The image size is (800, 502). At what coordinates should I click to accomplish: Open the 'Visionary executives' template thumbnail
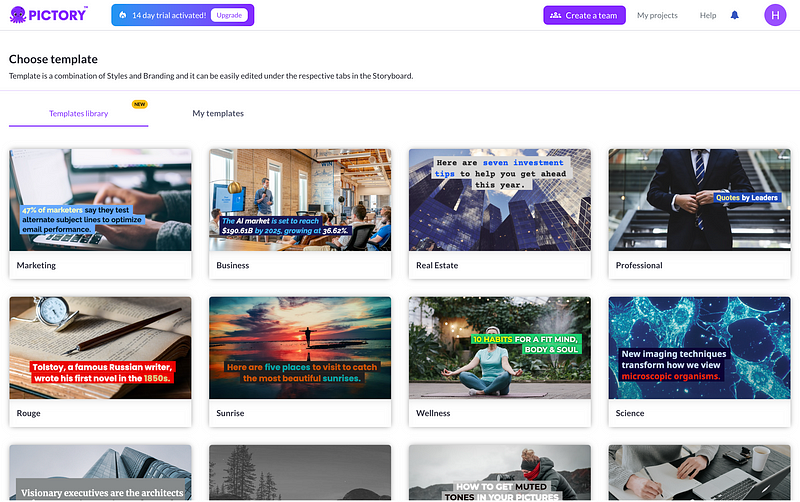101,472
